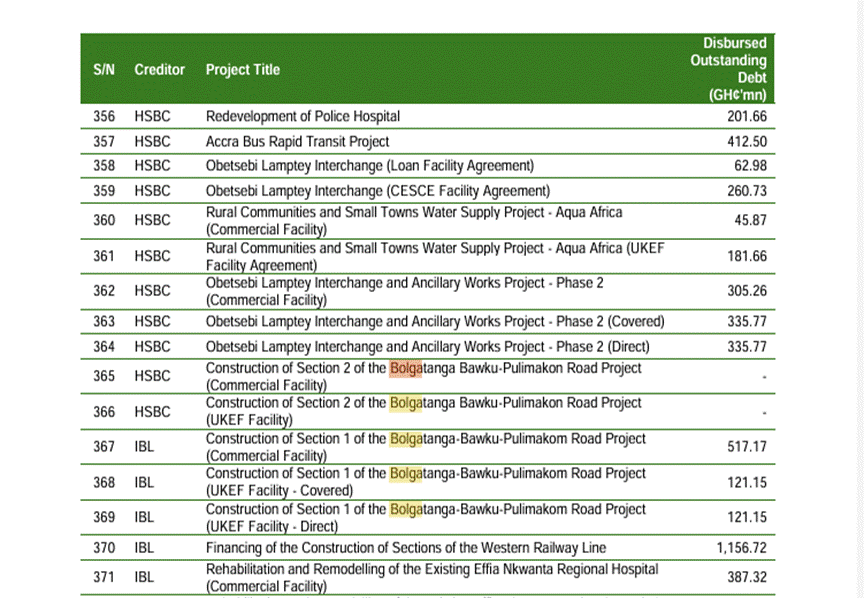Click the Disbursed Outstanding Debt header
The image size is (864, 598).
[728, 69]
